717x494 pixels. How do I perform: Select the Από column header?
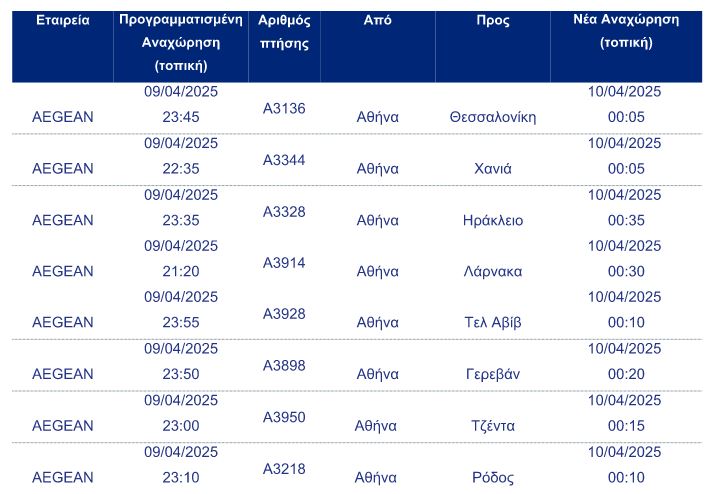[377, 21]
